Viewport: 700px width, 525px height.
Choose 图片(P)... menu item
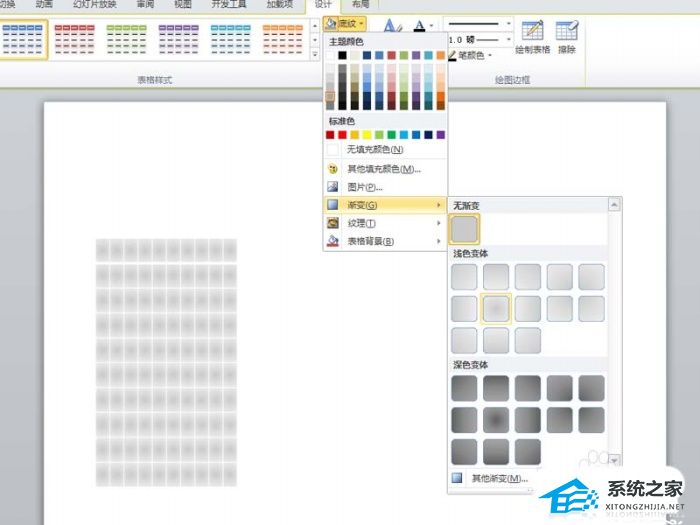(385, 187)
